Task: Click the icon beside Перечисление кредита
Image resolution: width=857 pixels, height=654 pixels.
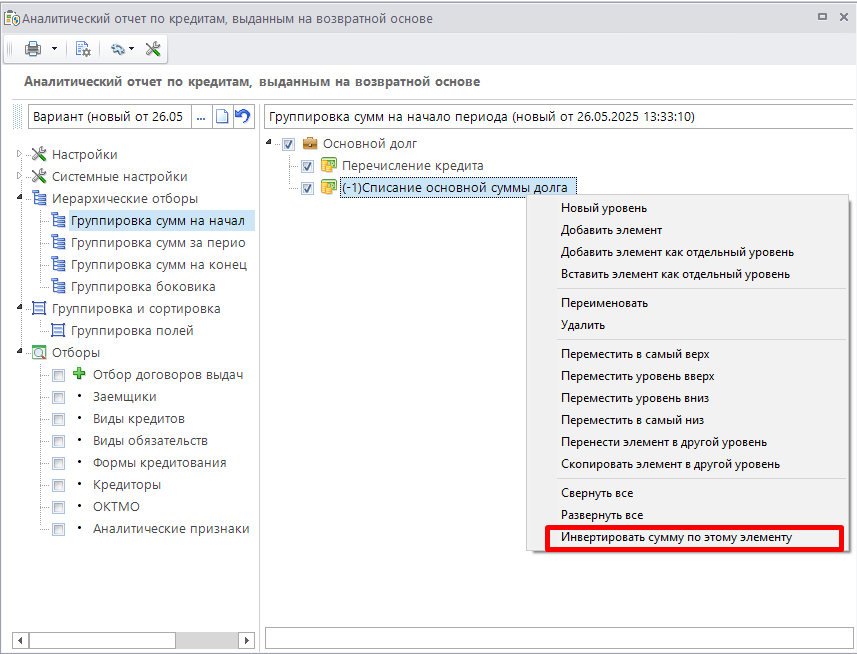Action: tap(328, 166)
